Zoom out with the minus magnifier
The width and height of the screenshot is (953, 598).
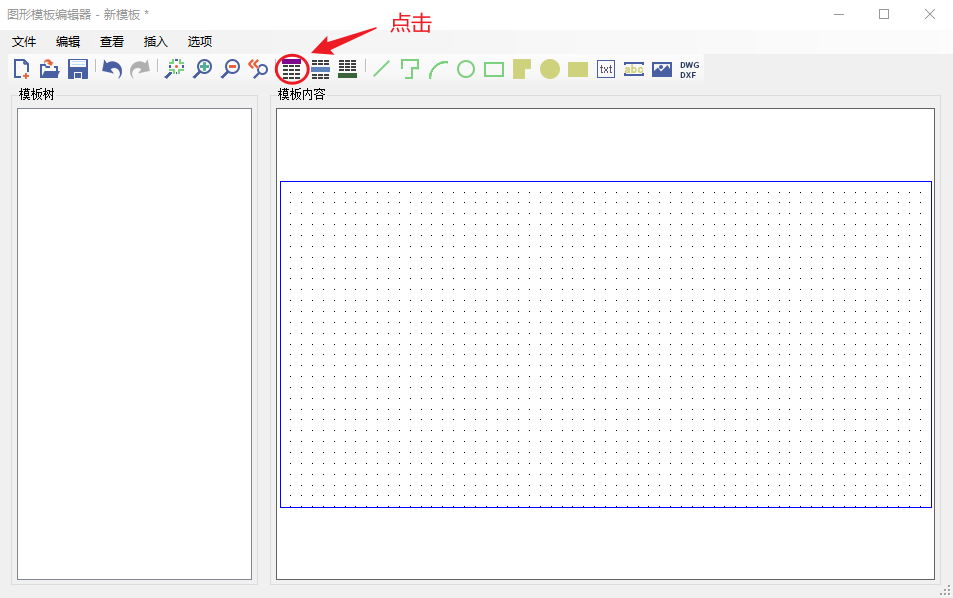tap(230, 69)
